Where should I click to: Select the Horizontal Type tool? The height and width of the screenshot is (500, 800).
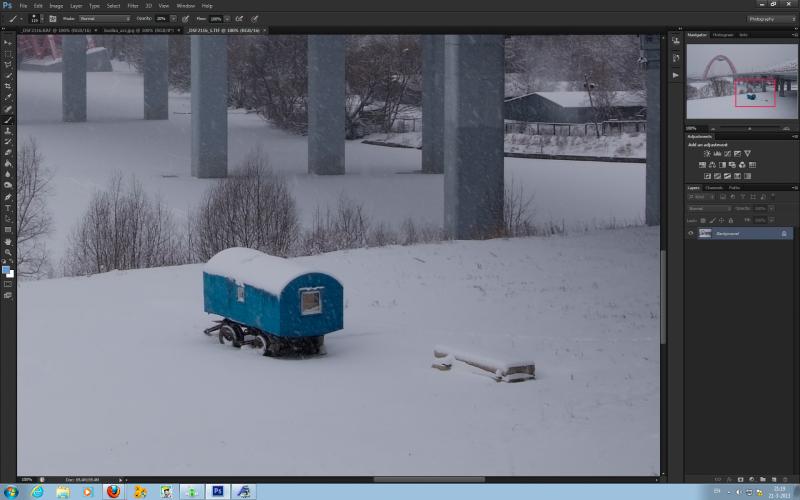pos(8,208)
